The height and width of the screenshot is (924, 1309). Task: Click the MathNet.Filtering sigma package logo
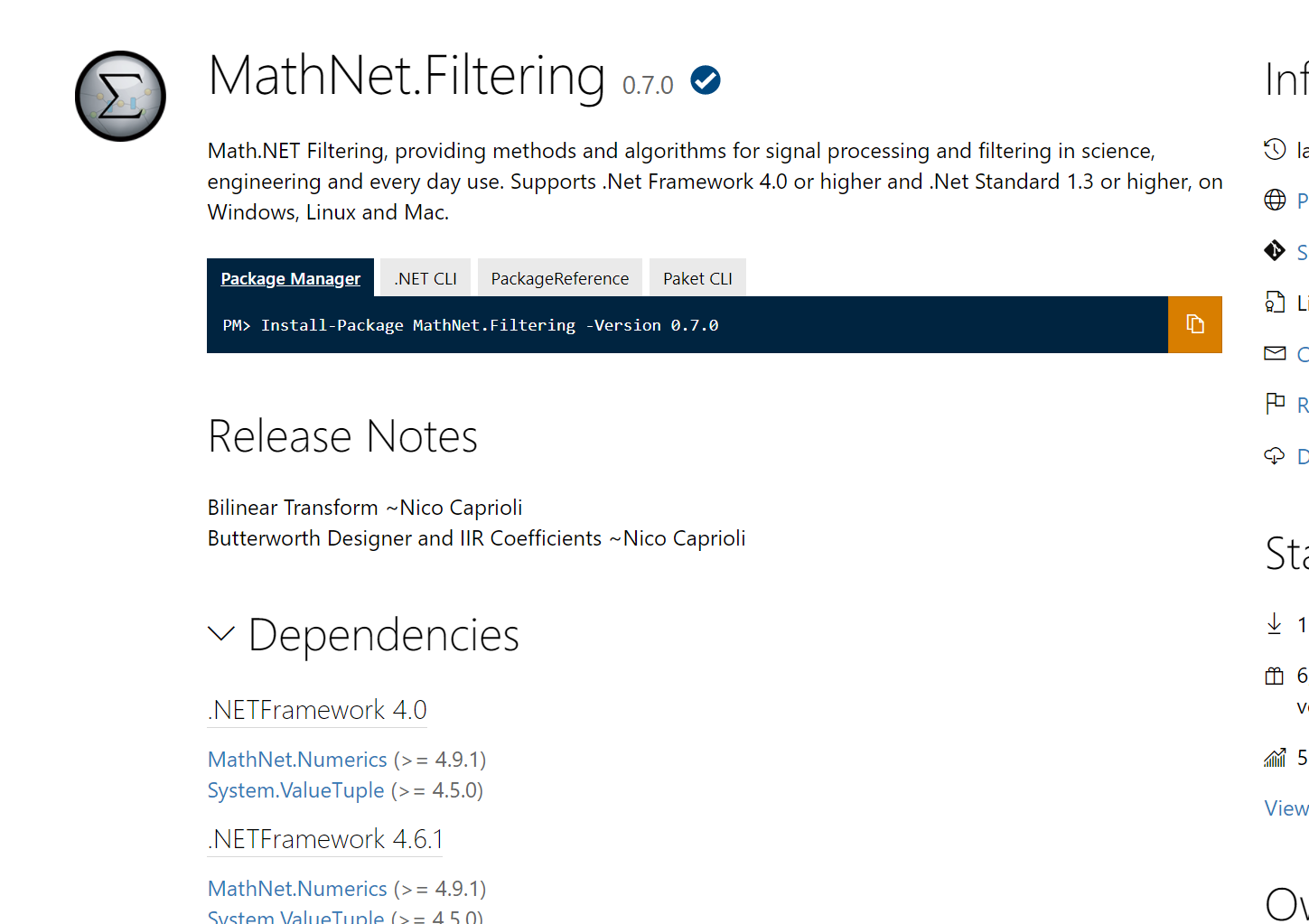coord(120,96)
